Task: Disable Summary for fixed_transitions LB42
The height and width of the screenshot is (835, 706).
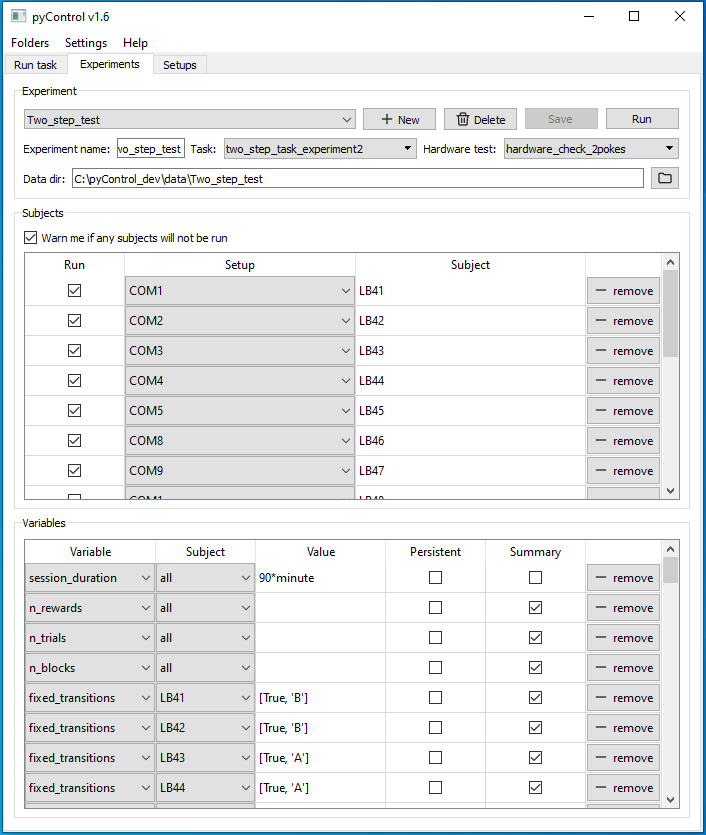Action: 536,727
